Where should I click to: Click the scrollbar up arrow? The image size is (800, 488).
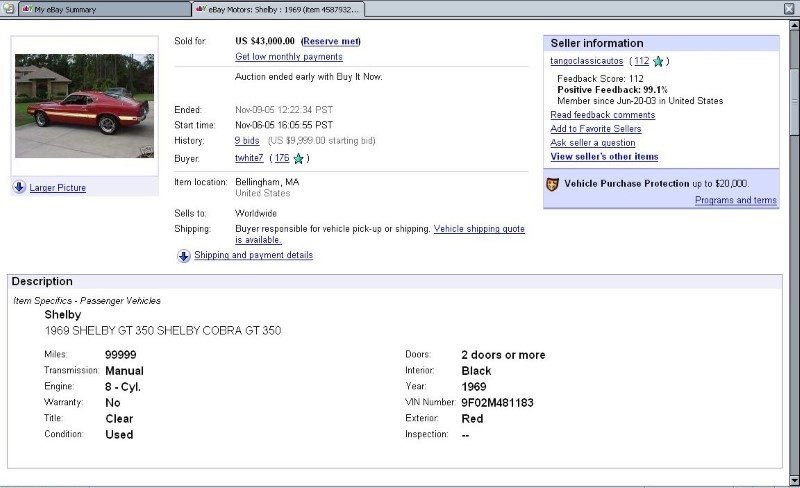794,25
